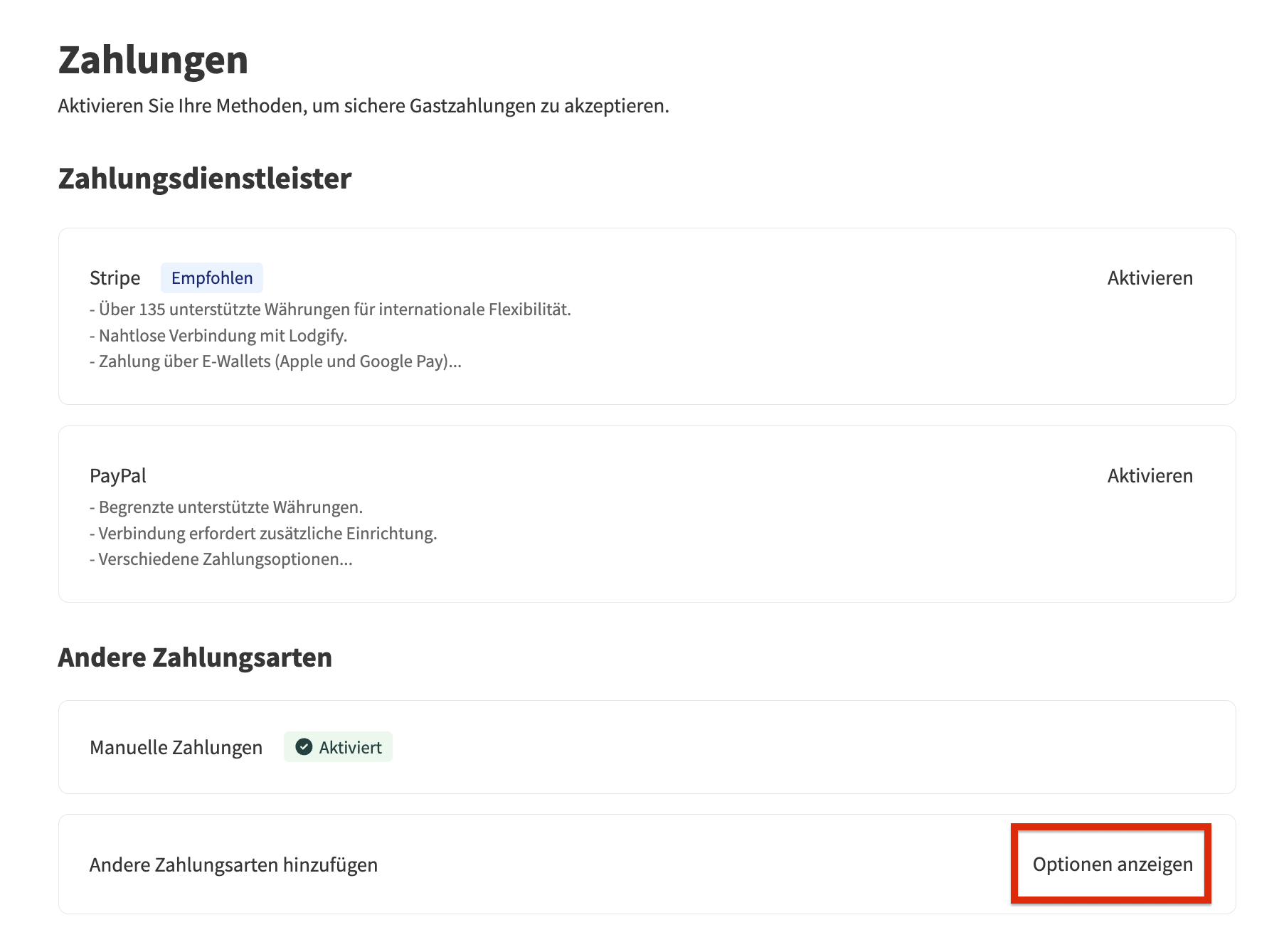Click the Empfohlen badge next to Stripe
This screenshot has width=1279, height=952.
pos(212,277)
